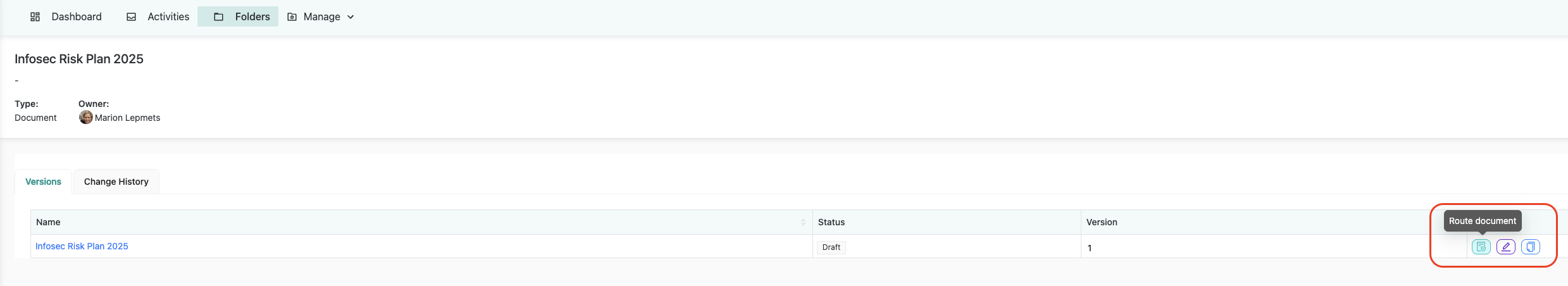Viewport: 1568px width, 286px height.
Task: Click the Status column header
Action: [x=831, y=222]
